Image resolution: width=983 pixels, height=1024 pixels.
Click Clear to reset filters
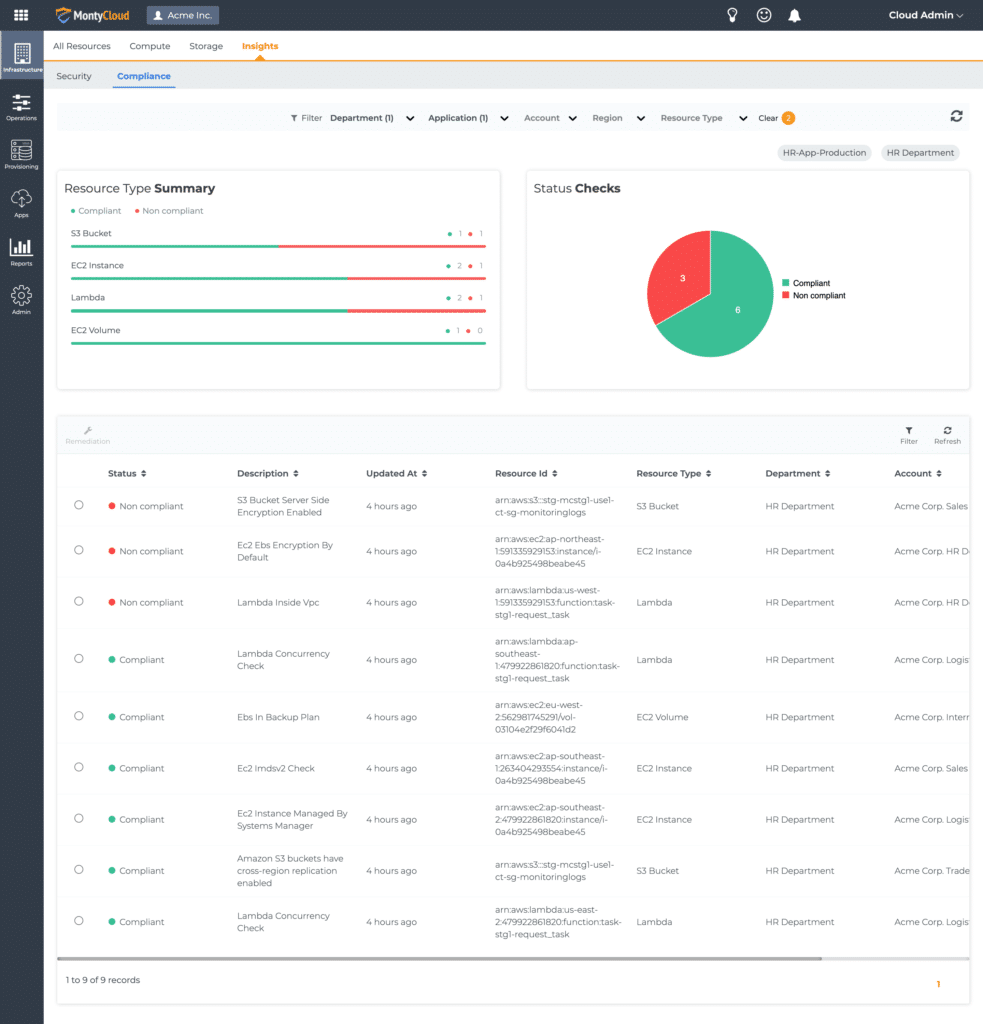768,118
